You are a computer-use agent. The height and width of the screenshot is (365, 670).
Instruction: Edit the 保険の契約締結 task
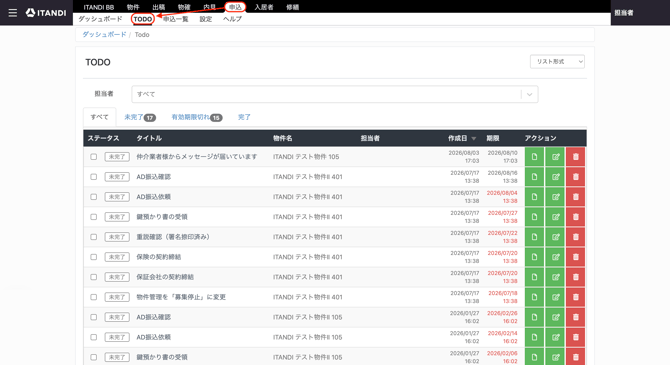pyautogui.click(x=555, y=257)
